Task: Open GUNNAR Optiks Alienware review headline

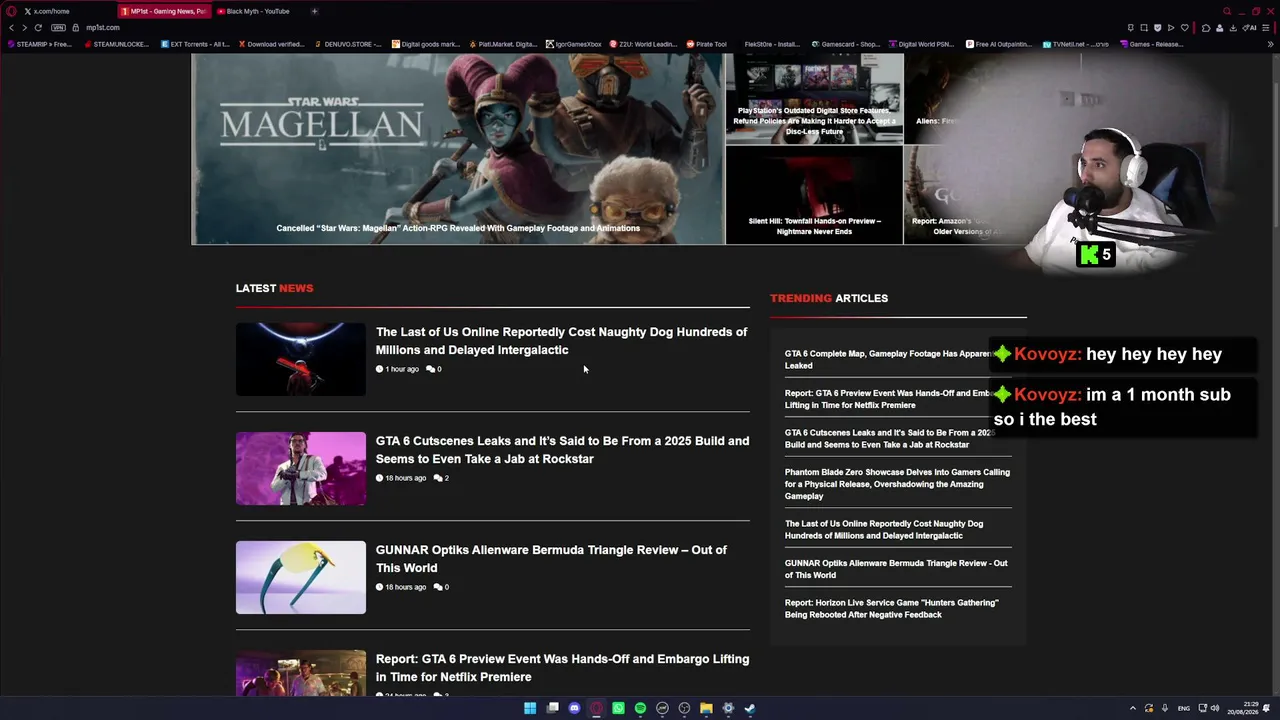Action: (x=551, y=559)
